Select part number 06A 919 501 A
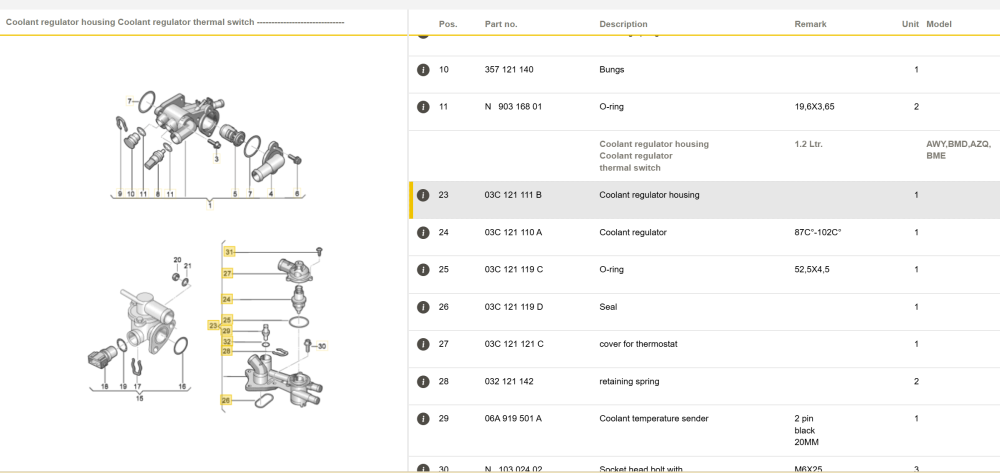Screen dimensions: 1000x473 coord(513,419)
